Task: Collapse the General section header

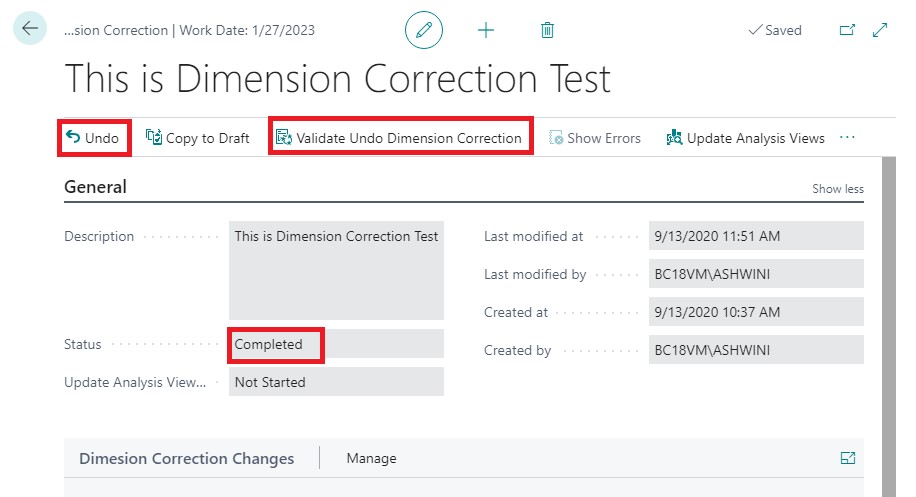Action: pyautogui.click(x=96, y=187)
